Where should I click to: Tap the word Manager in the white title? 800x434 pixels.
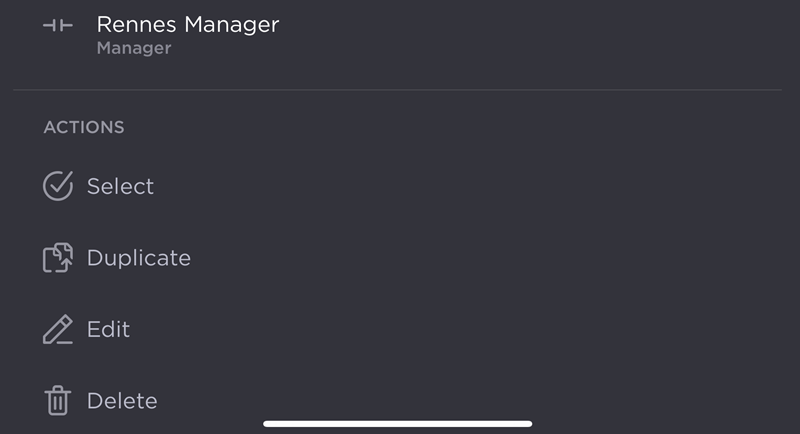(233, 24)
